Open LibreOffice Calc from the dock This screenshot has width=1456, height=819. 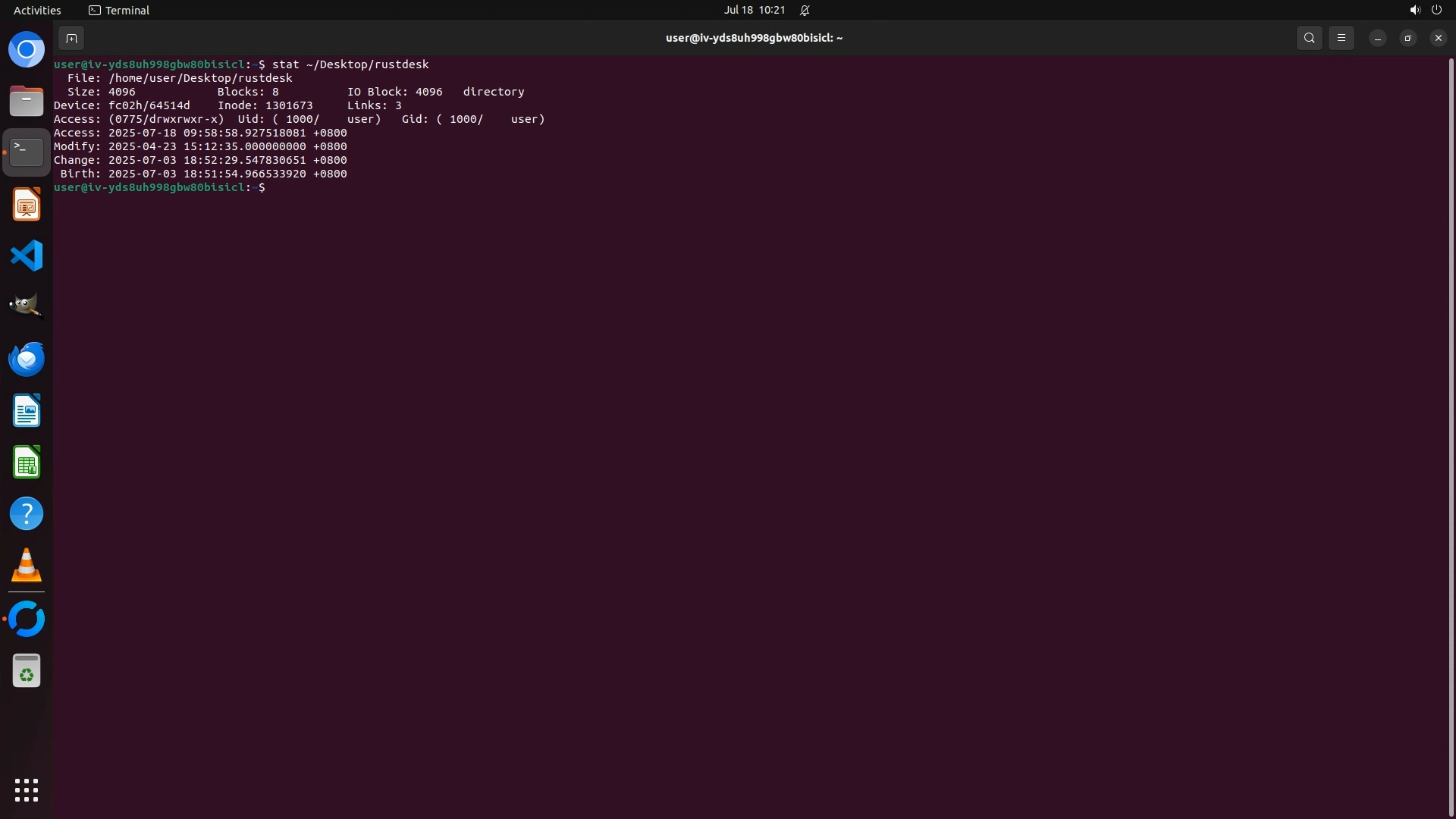[x=27, y=462]
